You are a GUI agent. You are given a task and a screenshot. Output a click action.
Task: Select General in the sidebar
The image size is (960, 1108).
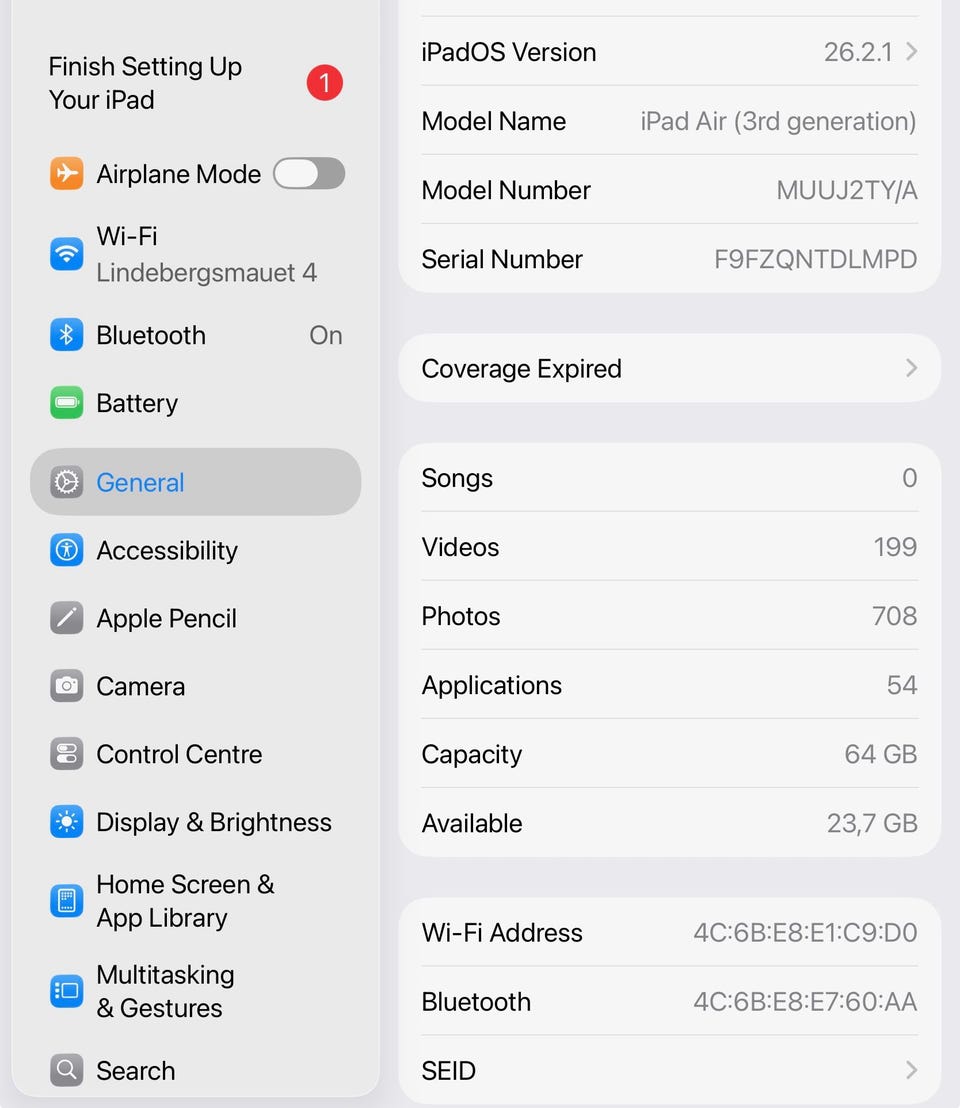tap(196, 482)
